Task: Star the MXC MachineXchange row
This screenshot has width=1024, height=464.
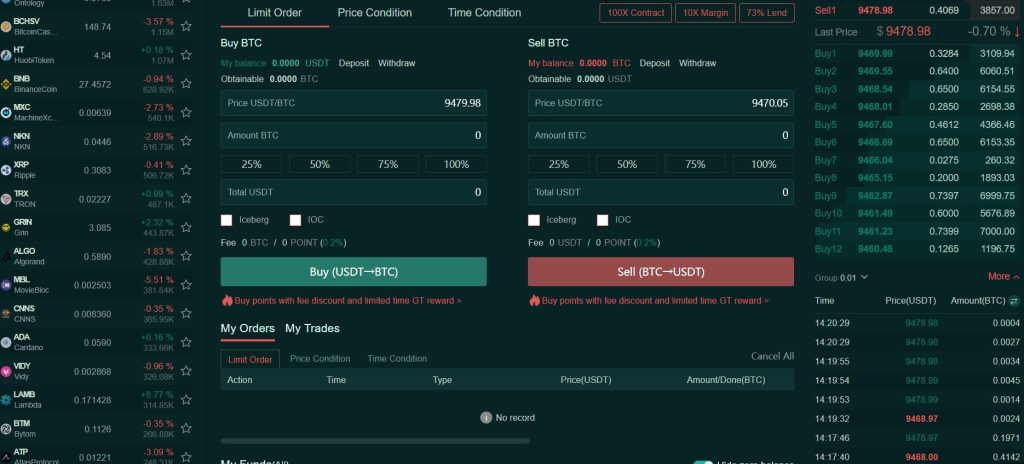Action: (186, 112)
